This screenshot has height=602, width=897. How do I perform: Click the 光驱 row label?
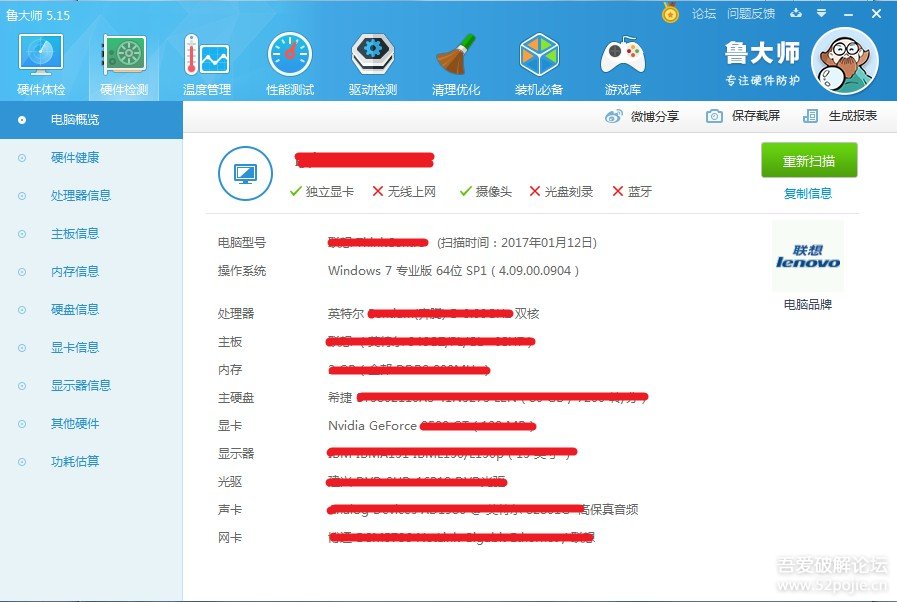coord(230,482)
